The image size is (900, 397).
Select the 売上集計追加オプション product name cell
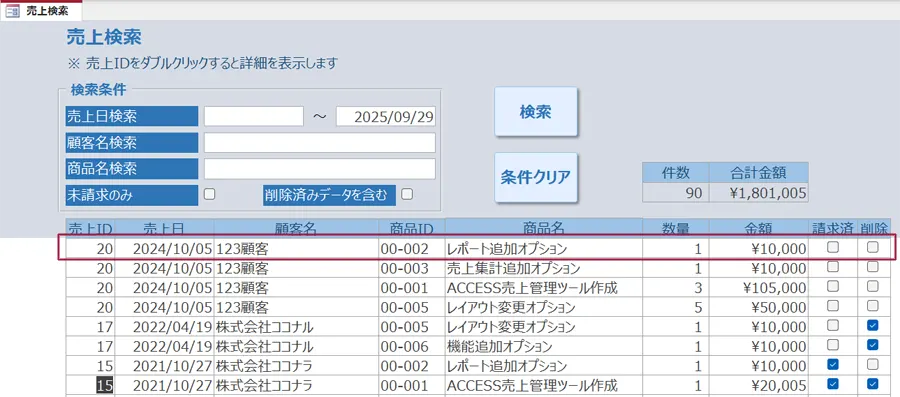pyautogui.click(x=544, y=268)
